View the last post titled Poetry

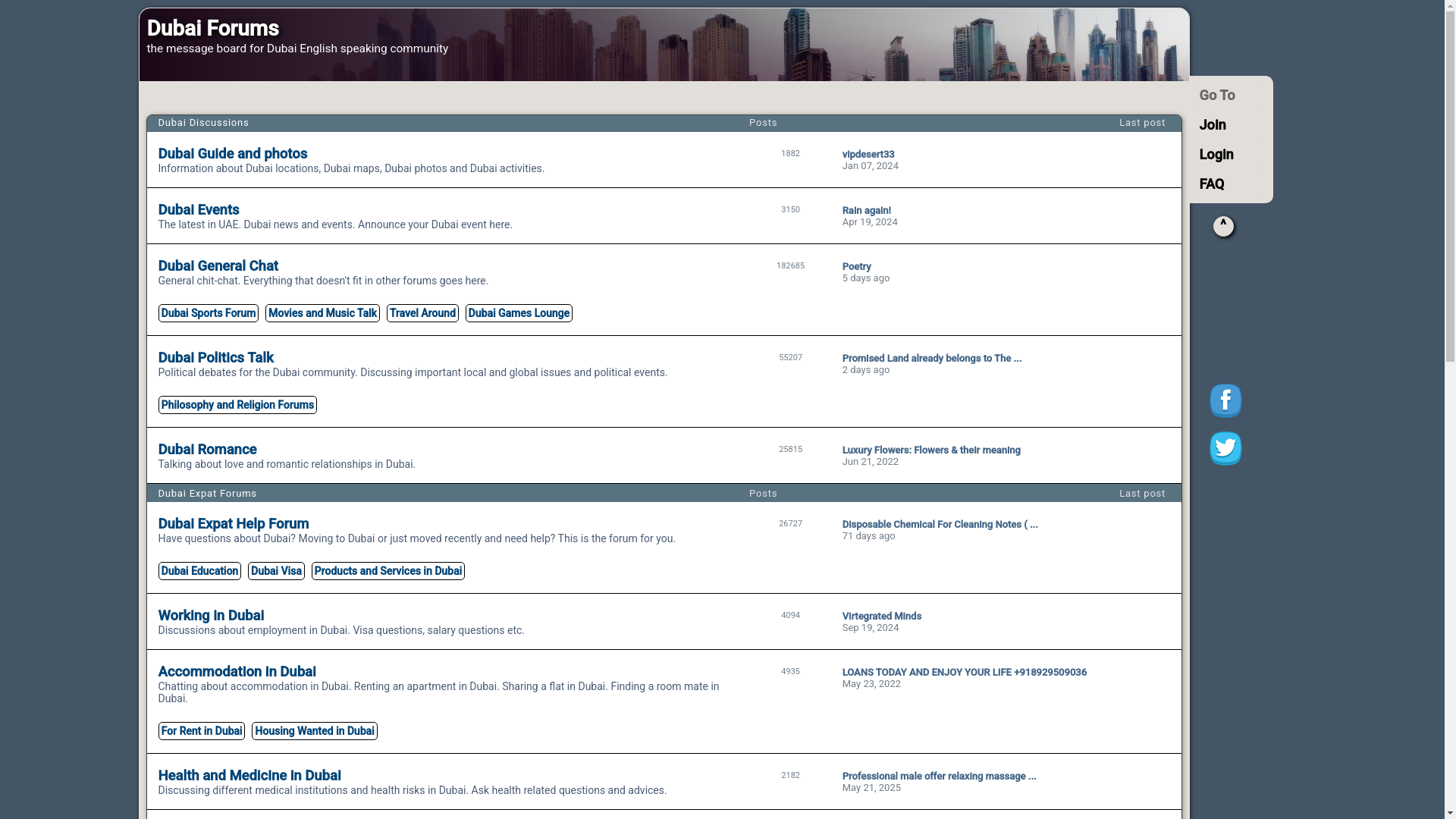[856, 267]
